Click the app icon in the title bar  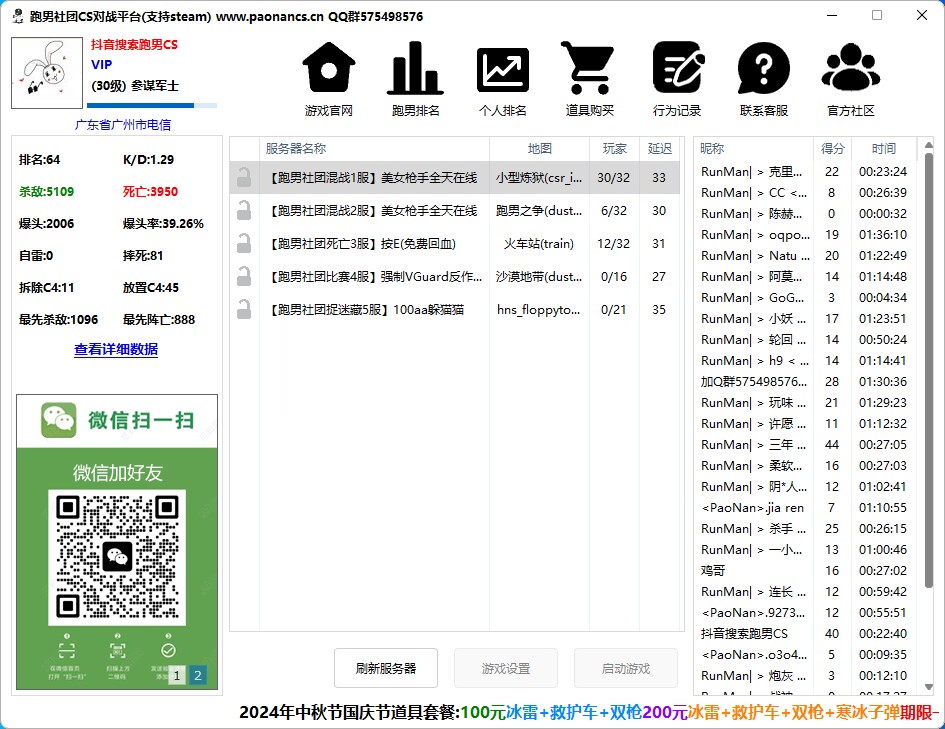[19, 16]
